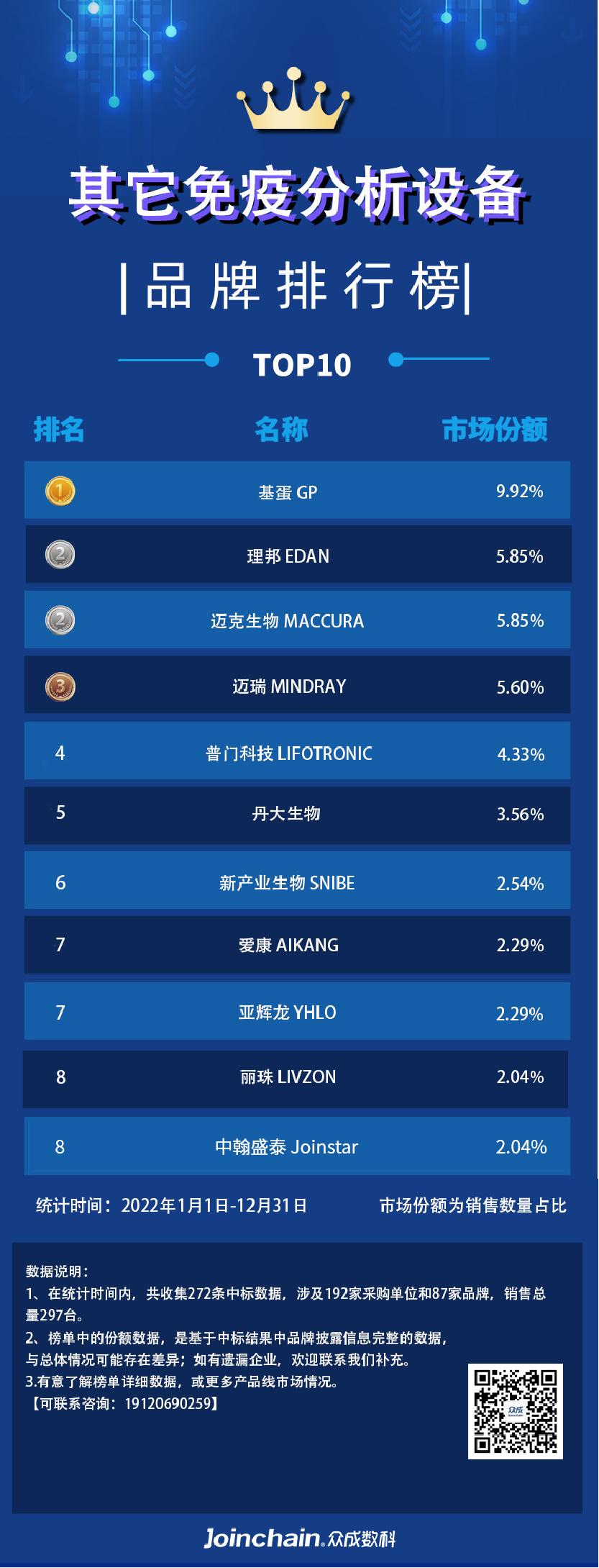This screenshot has height=1568, width=599.
Task: Select the 基蛋 GP brand name
Action: click(288, 492)
